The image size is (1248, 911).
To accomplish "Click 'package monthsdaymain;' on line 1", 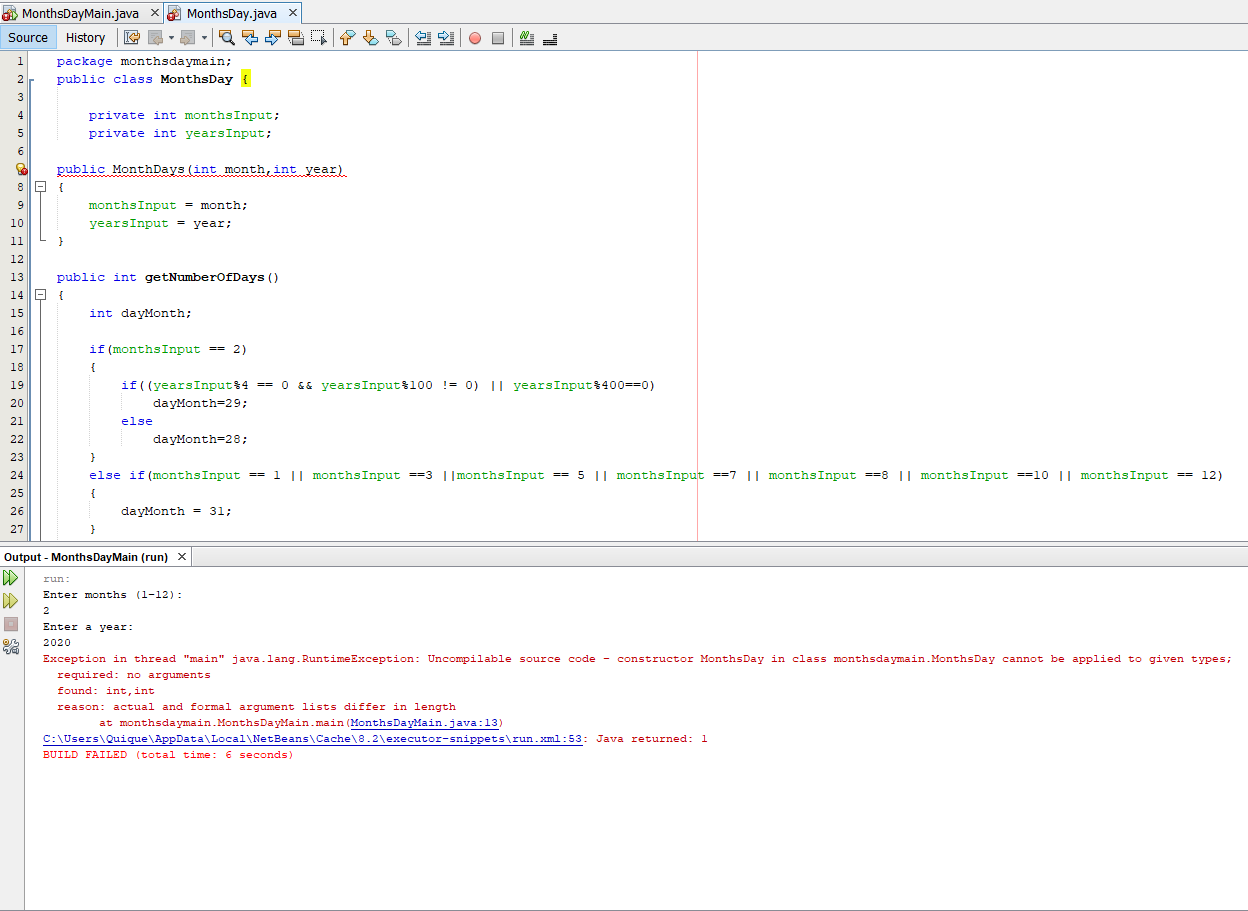I will click(144, 61).
